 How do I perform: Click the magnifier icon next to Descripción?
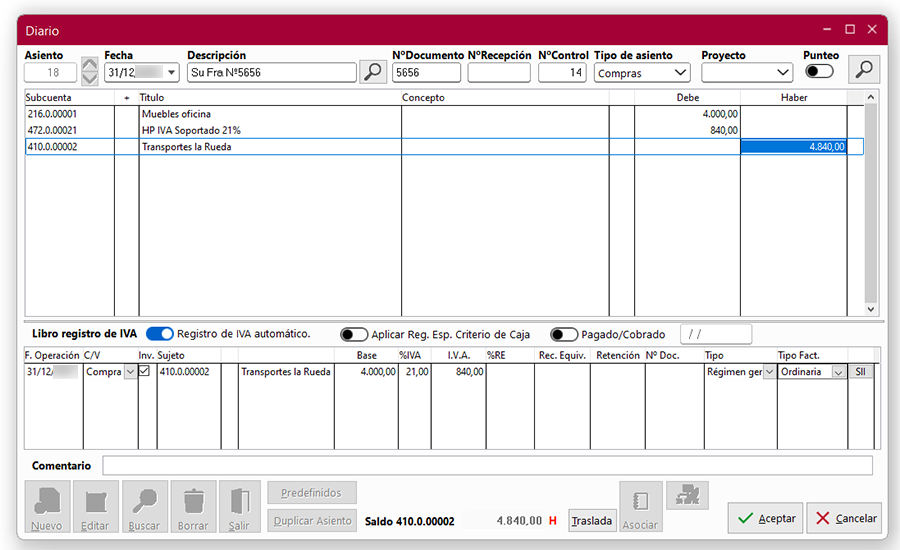click(372, 72)
